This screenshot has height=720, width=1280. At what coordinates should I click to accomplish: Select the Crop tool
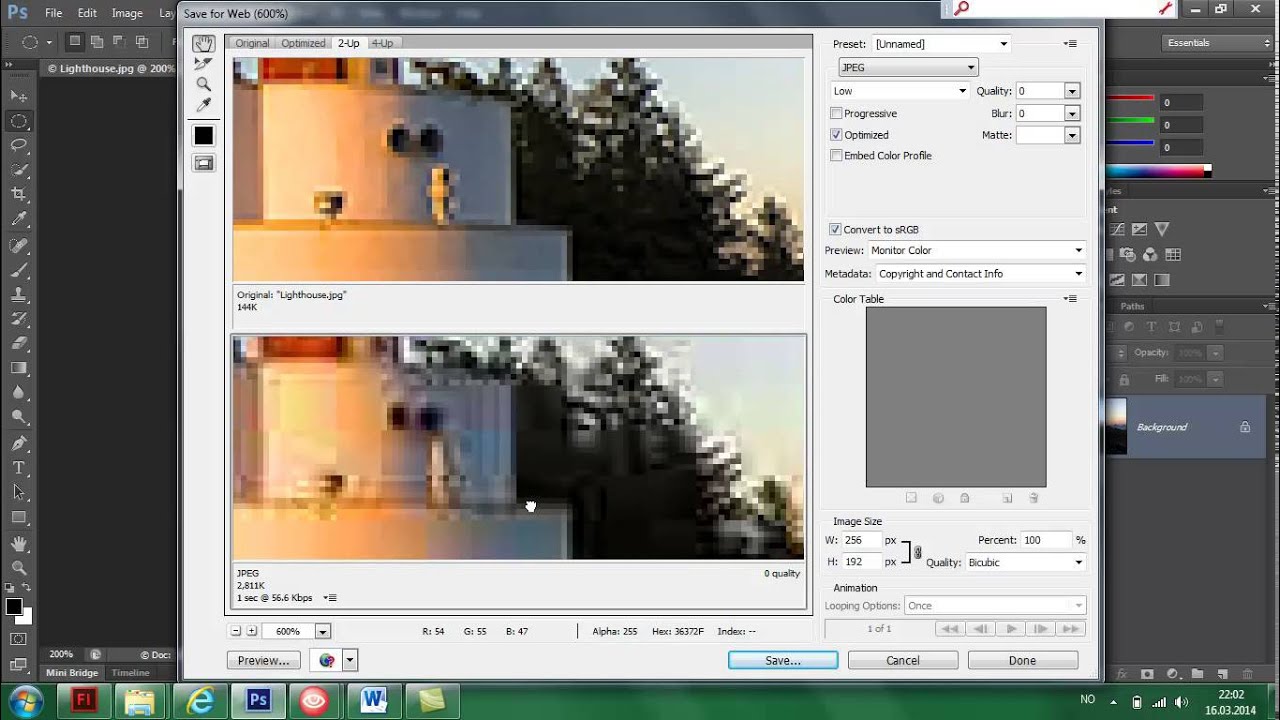point(19,194)
